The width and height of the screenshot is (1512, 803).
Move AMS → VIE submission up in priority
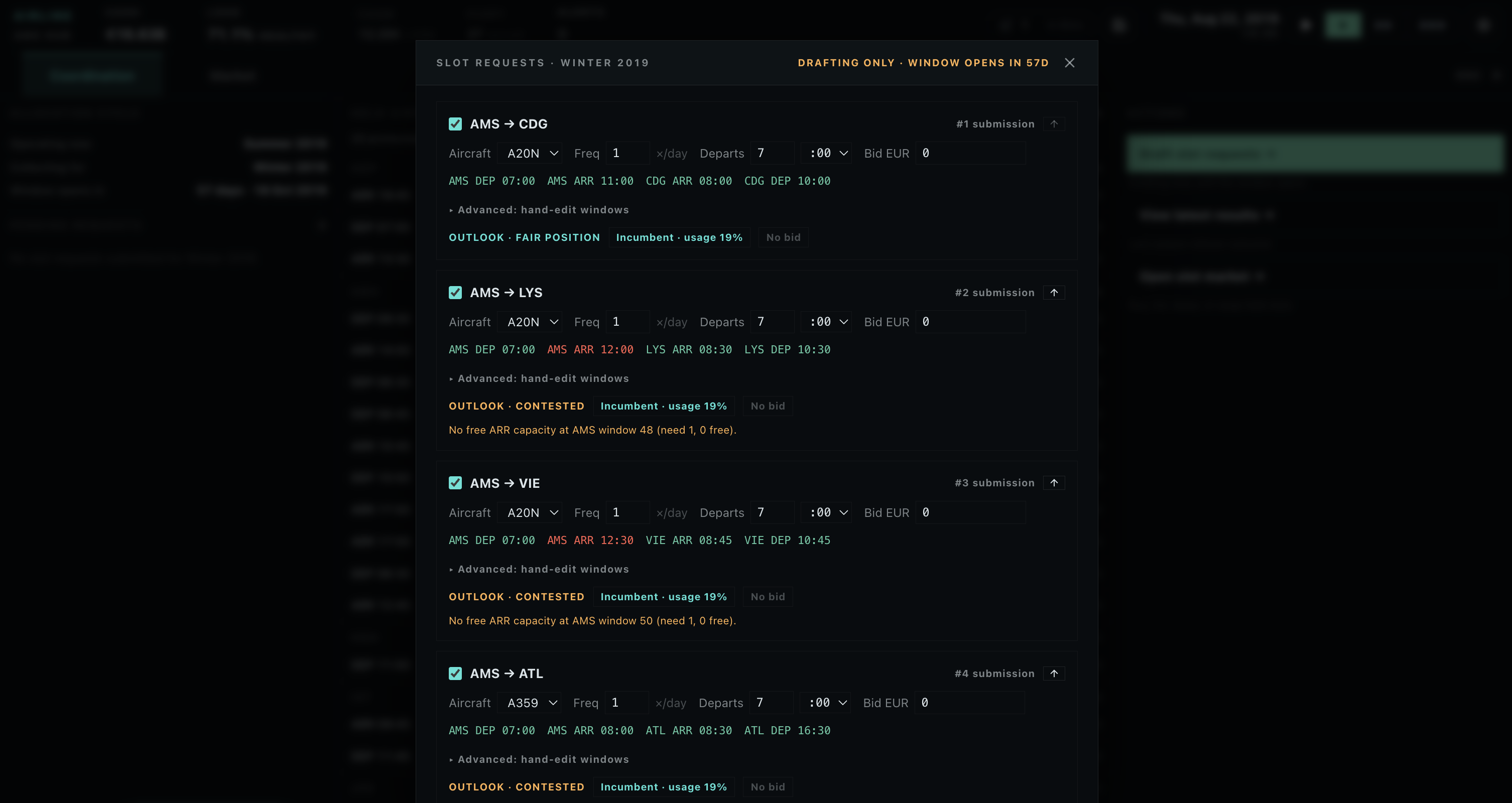(x=1054, y=483)
